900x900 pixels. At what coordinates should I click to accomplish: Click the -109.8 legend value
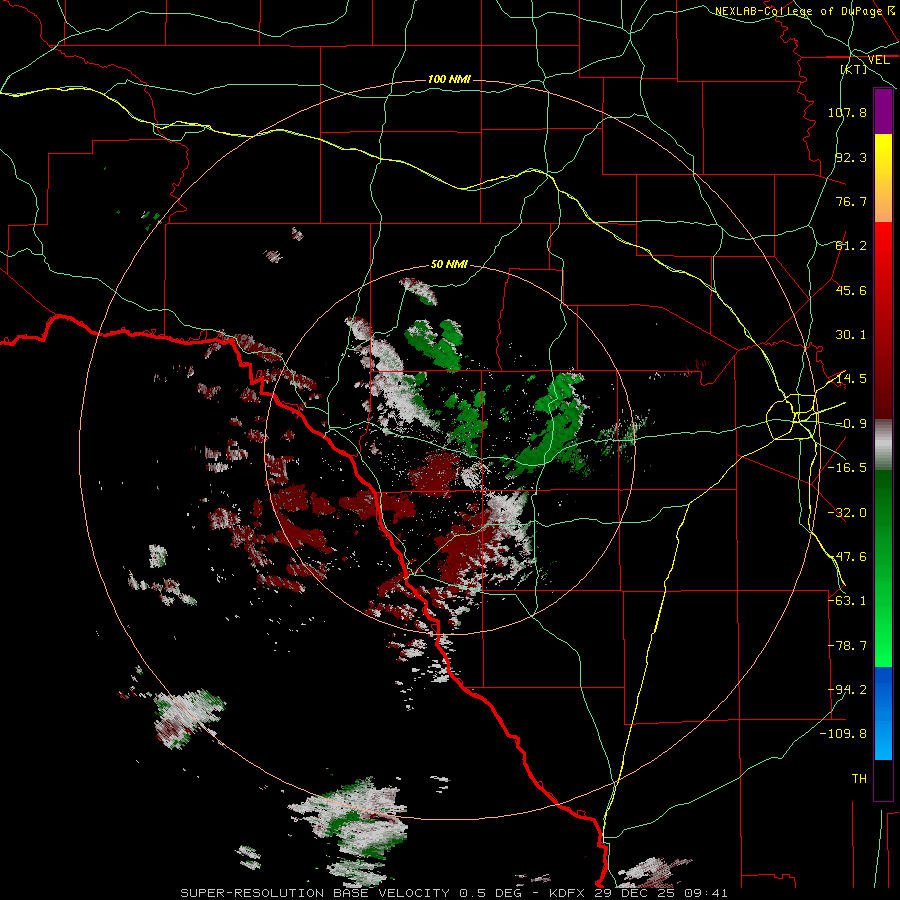(844, 734)
